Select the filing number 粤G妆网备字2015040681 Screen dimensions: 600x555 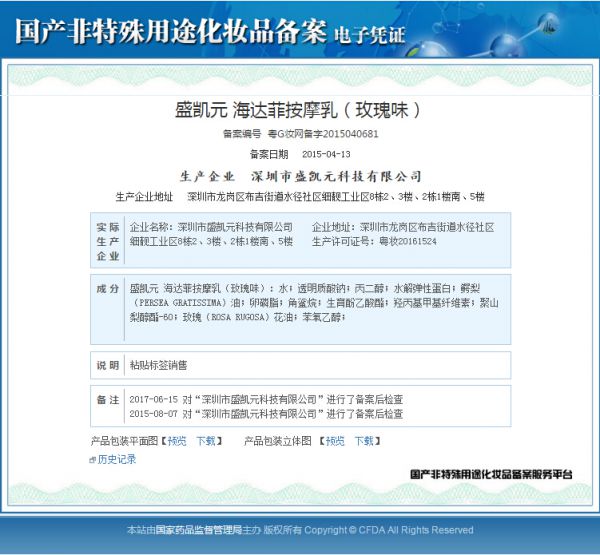click(x=323, y=134)
